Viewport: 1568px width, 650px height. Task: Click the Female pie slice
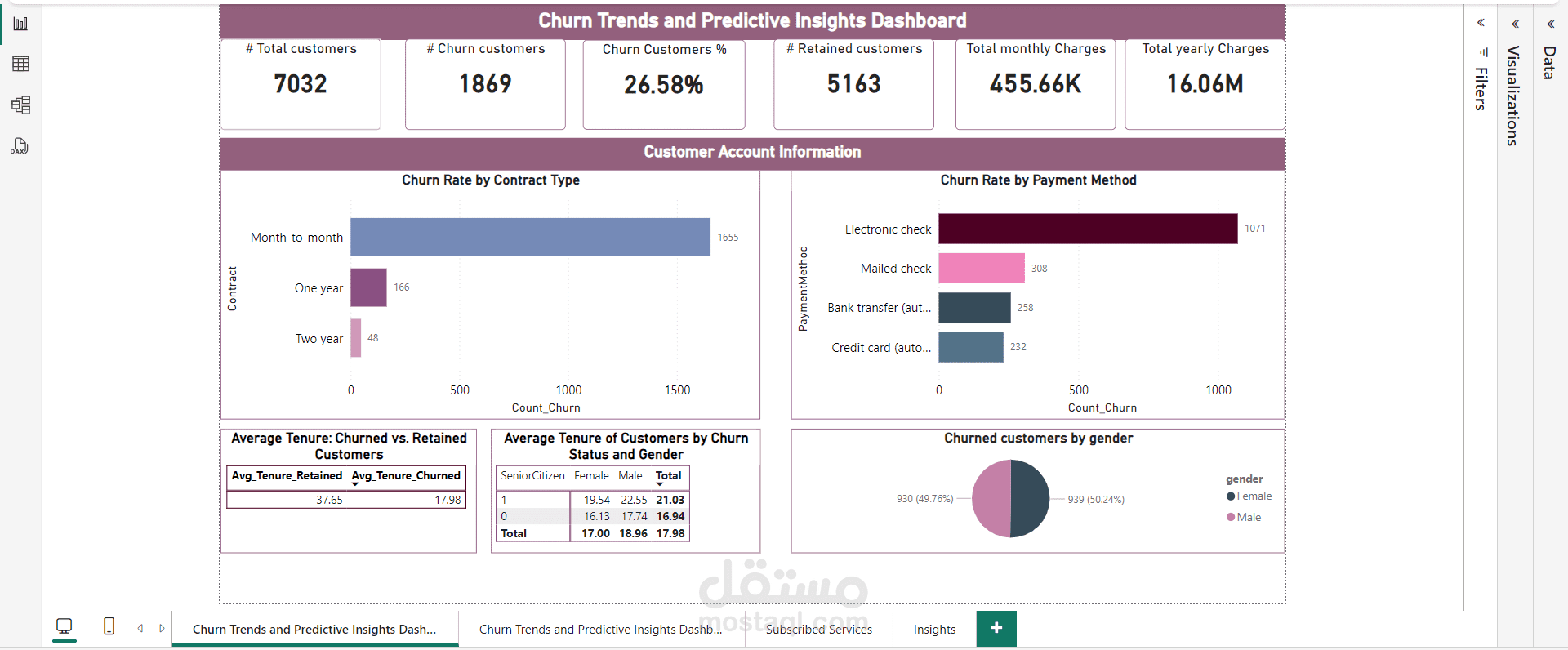click(1030, 498)
